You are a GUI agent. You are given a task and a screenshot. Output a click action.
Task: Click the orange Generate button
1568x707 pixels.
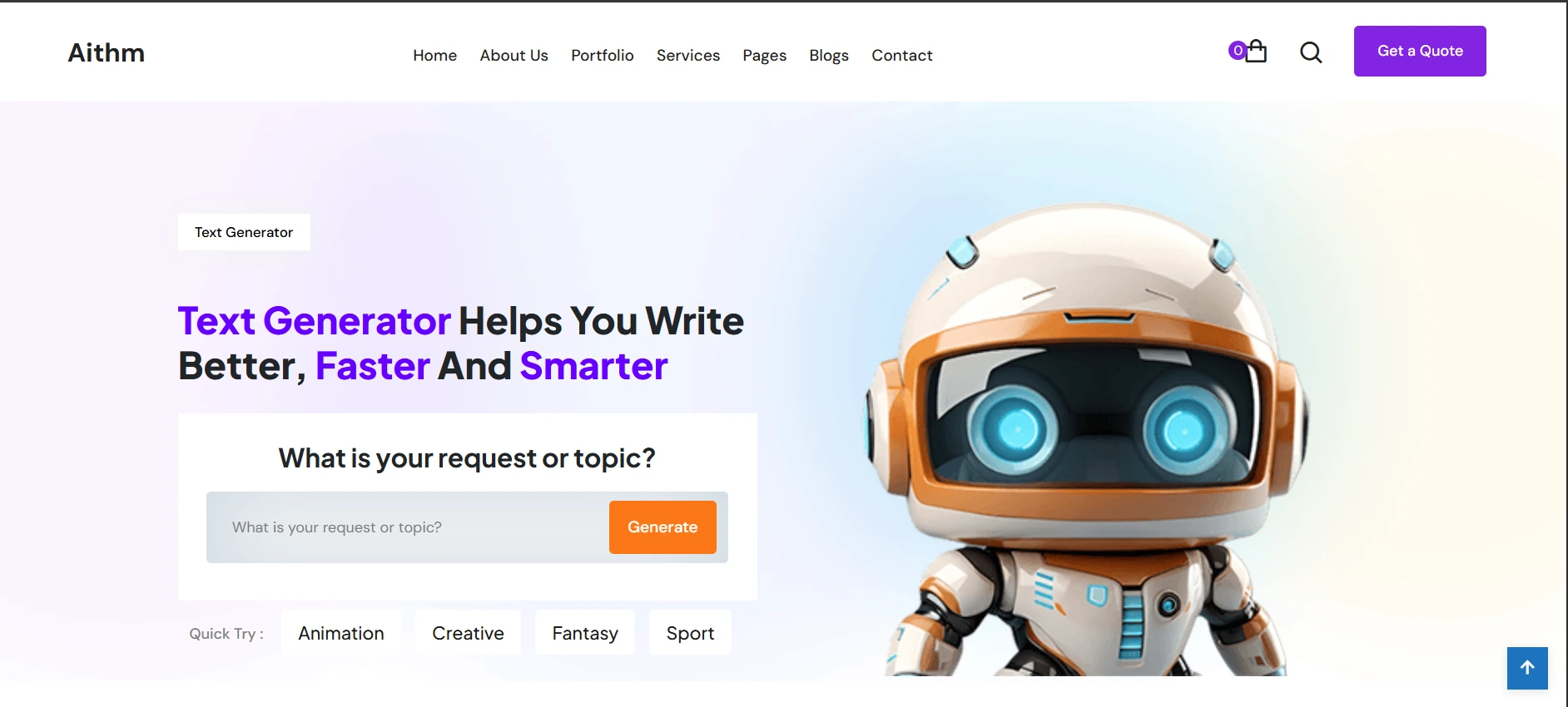(662, 527)
